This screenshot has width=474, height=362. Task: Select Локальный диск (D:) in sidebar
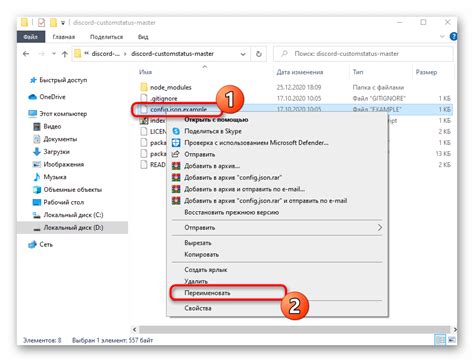click(x=73, y=228)
